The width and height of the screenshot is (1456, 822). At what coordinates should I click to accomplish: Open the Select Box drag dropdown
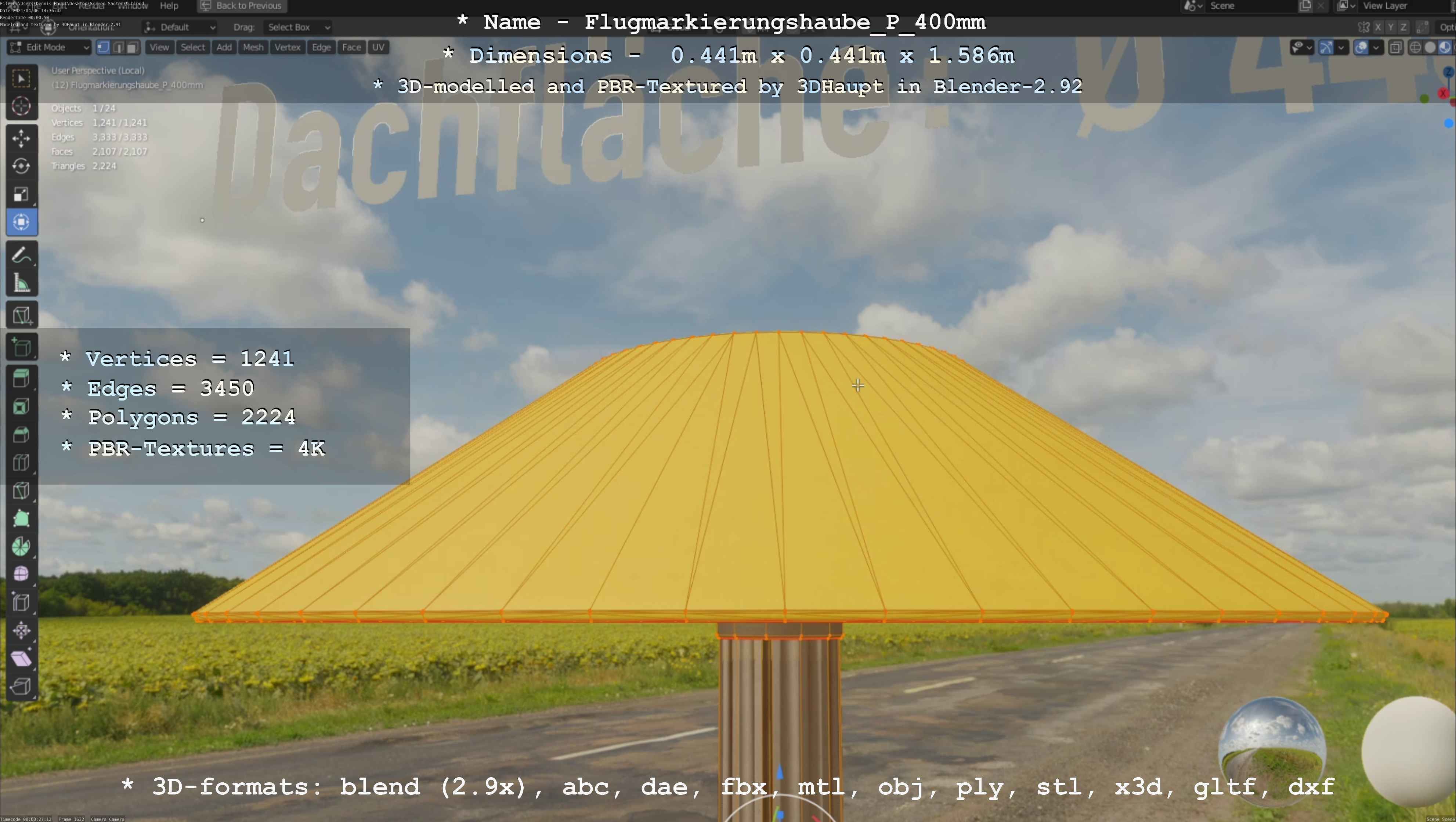tap(299, 27)
